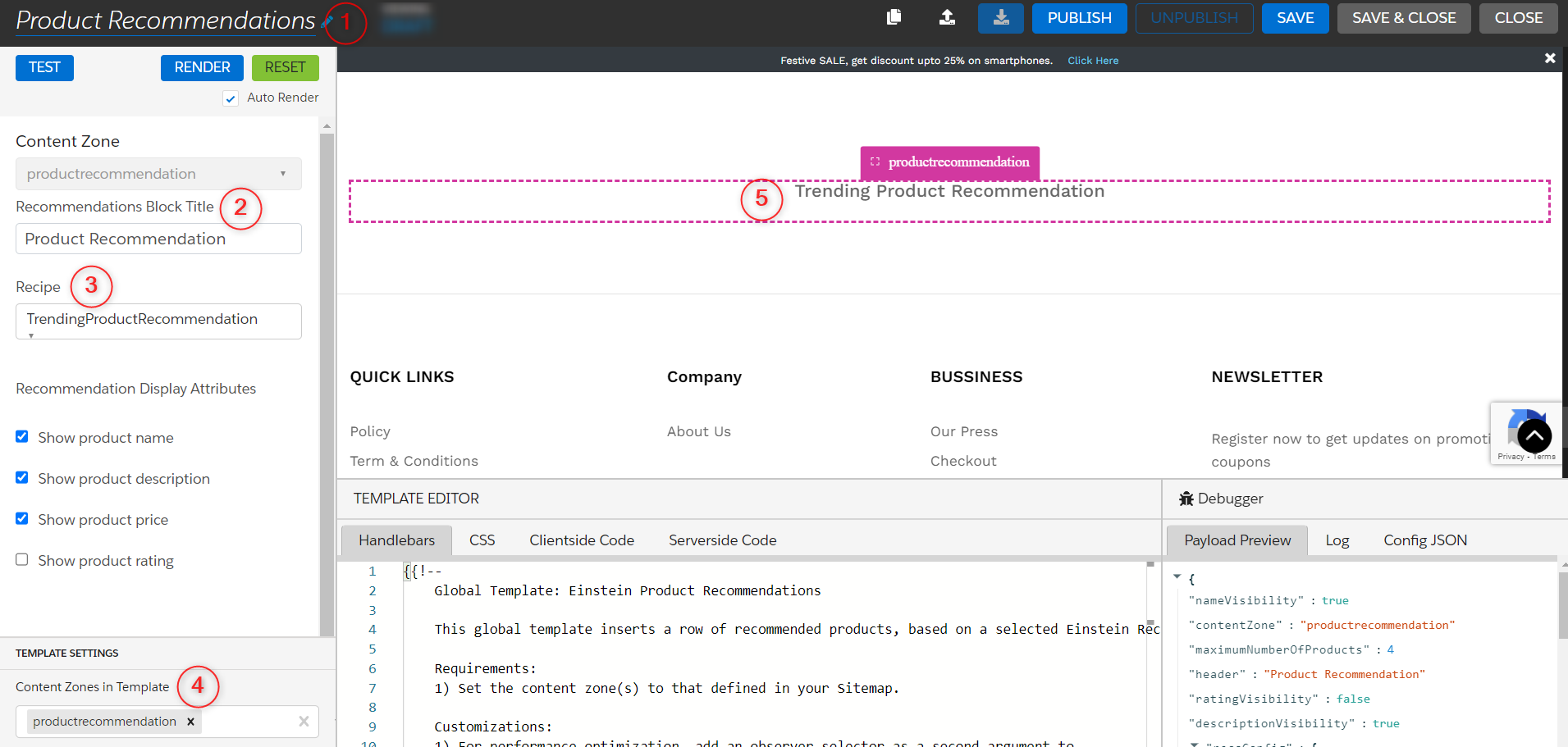This screenshot has height=747, width=1568.
Task: Uncheck Show product name
Action: tap(22, 437)
